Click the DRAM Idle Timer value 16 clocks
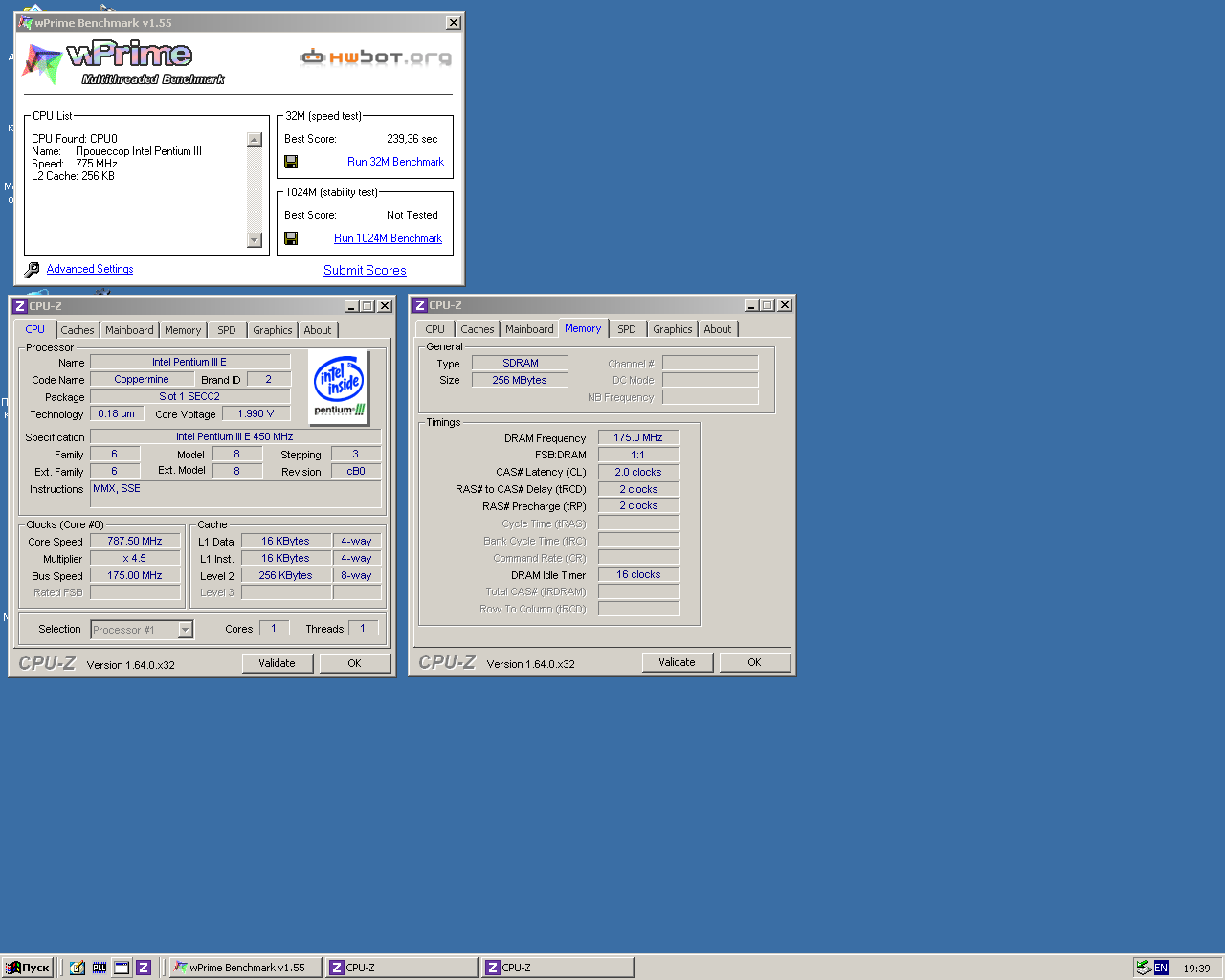1225x980 pixels. coord(638,574)
